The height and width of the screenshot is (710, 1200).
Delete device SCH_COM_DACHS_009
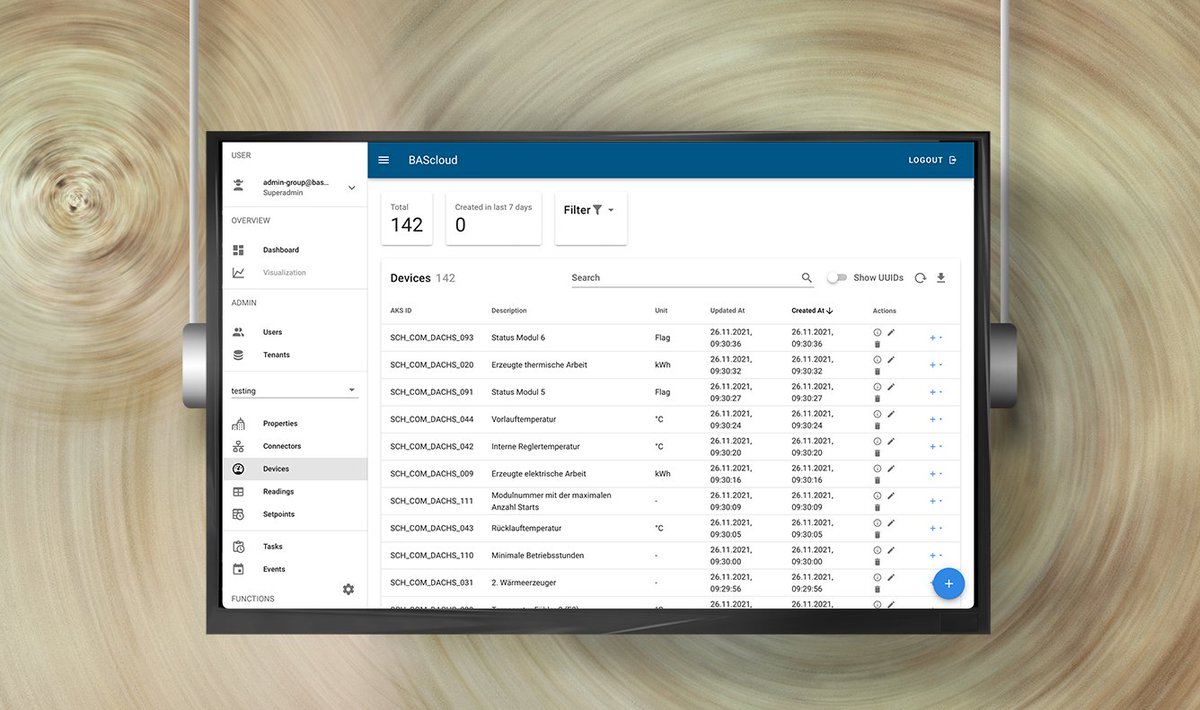coord(877,480)
